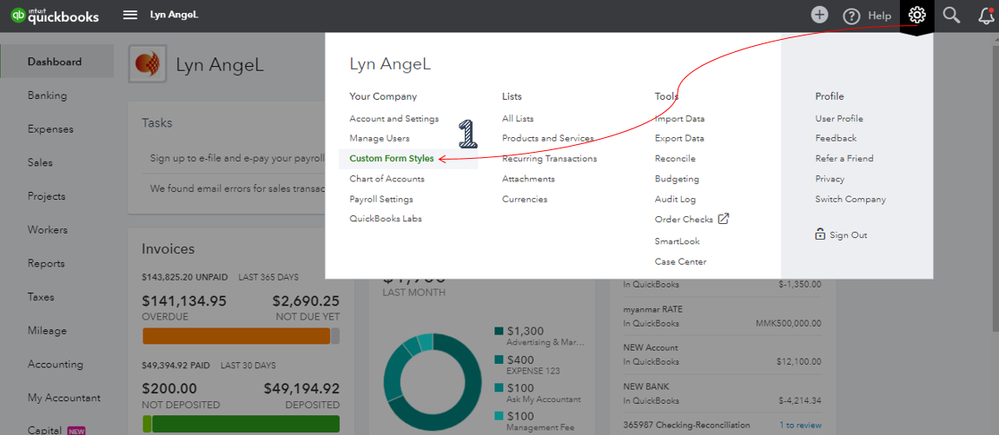Image resolution: width=999 pixels, height=435 pixels.
Task: Click the orange overdue invoices bar
Action: click(x=236, y=336)
